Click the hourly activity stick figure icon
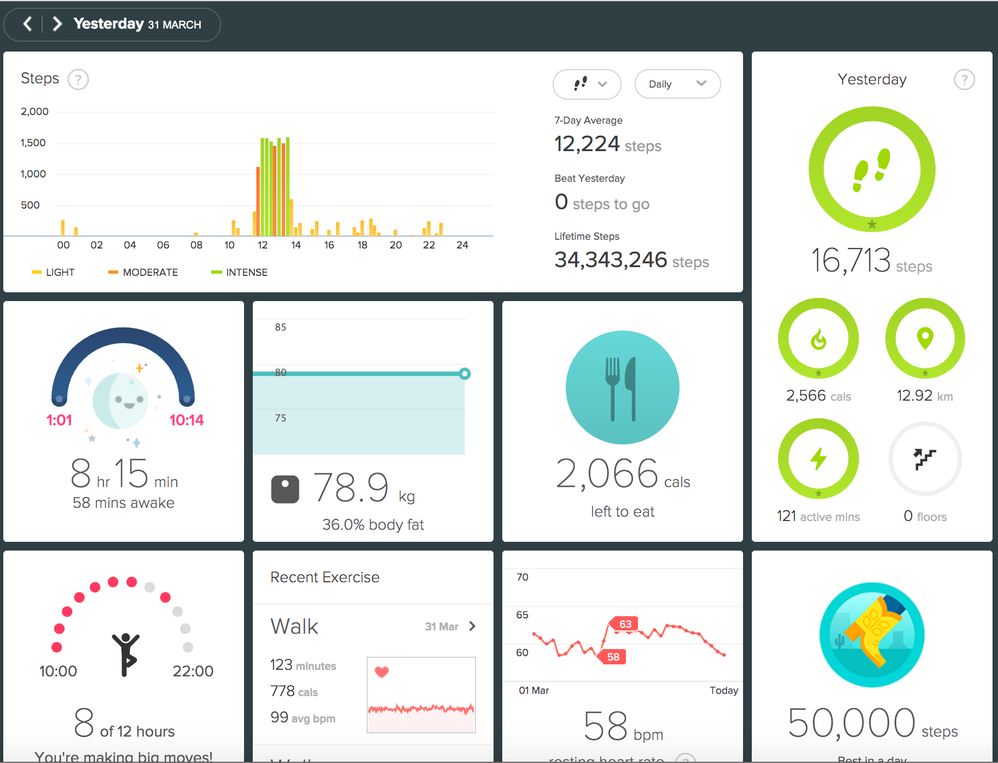 (x=124, y=654)
